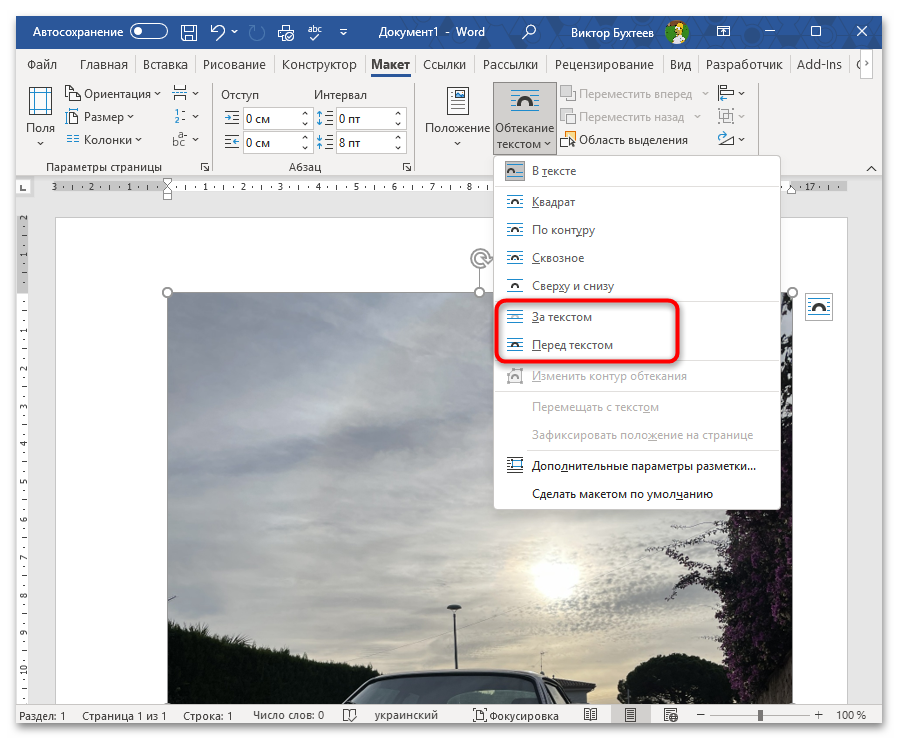
Task: Open Дополнительные параметры разметки
Action: (x=643, y=465)
